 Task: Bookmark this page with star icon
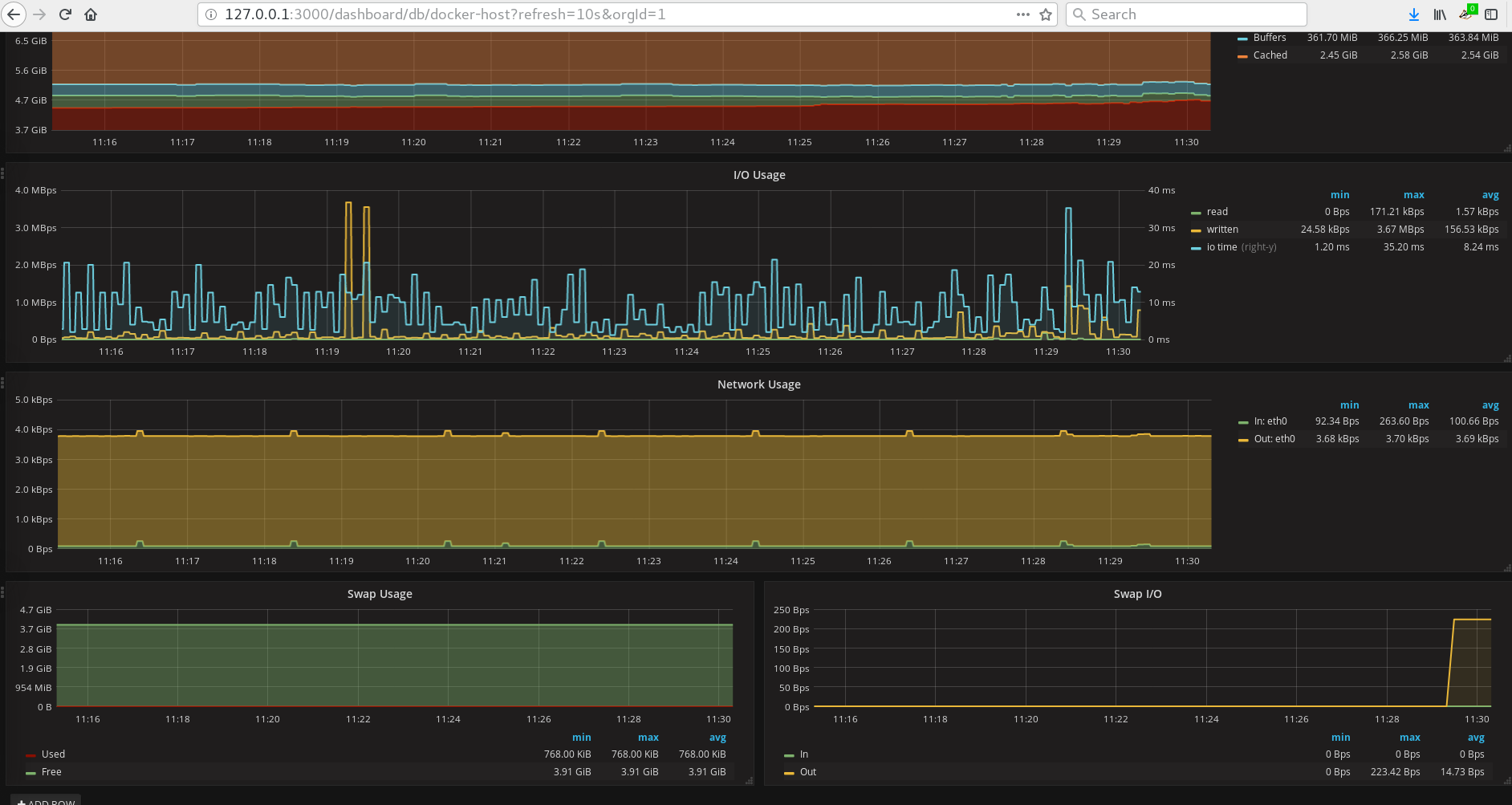(1046, 14)
